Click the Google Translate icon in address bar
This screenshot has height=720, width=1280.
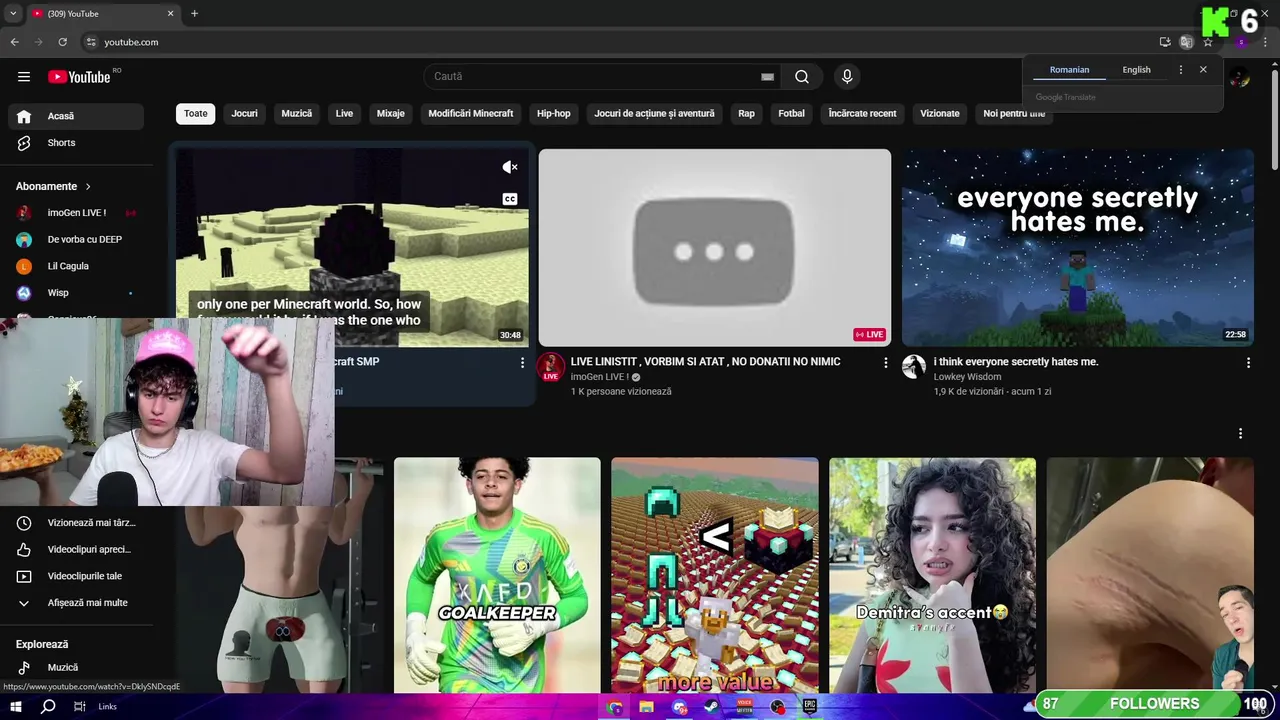pyautogui.click(x=1186, y=42)
